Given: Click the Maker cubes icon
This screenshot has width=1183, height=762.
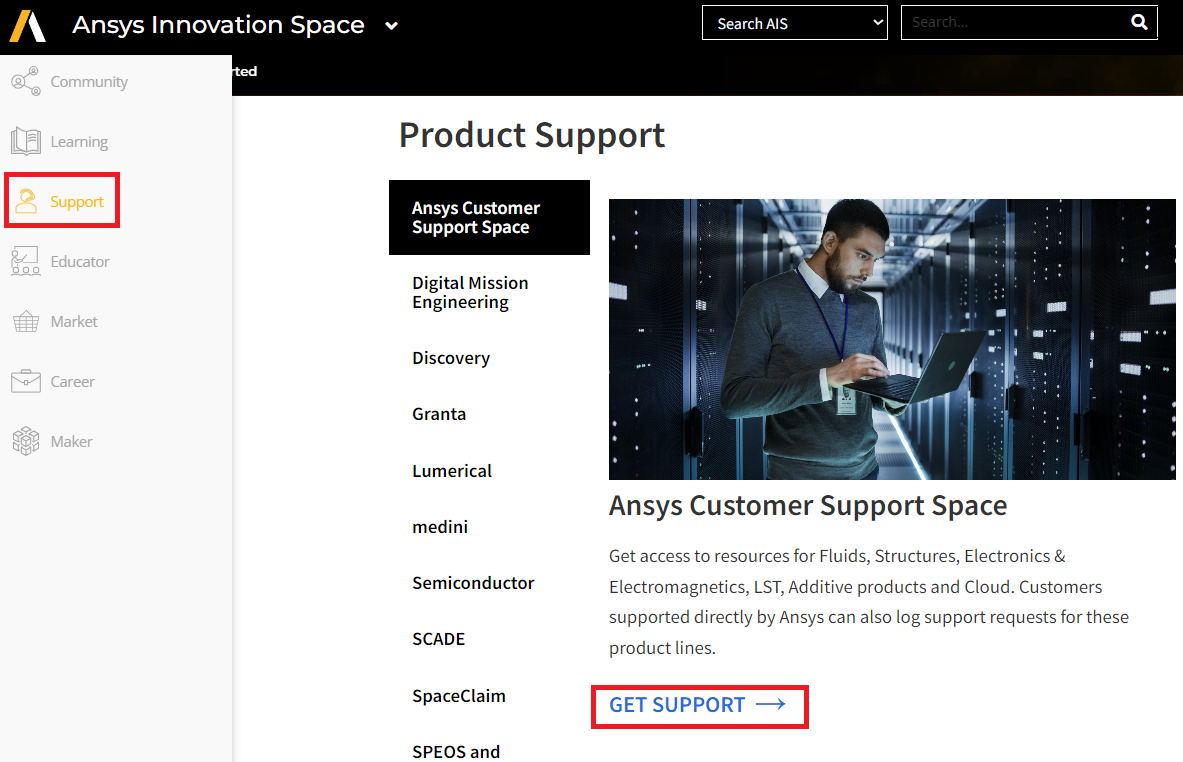Looking at the screenshot, I should (x=26, y=441).
